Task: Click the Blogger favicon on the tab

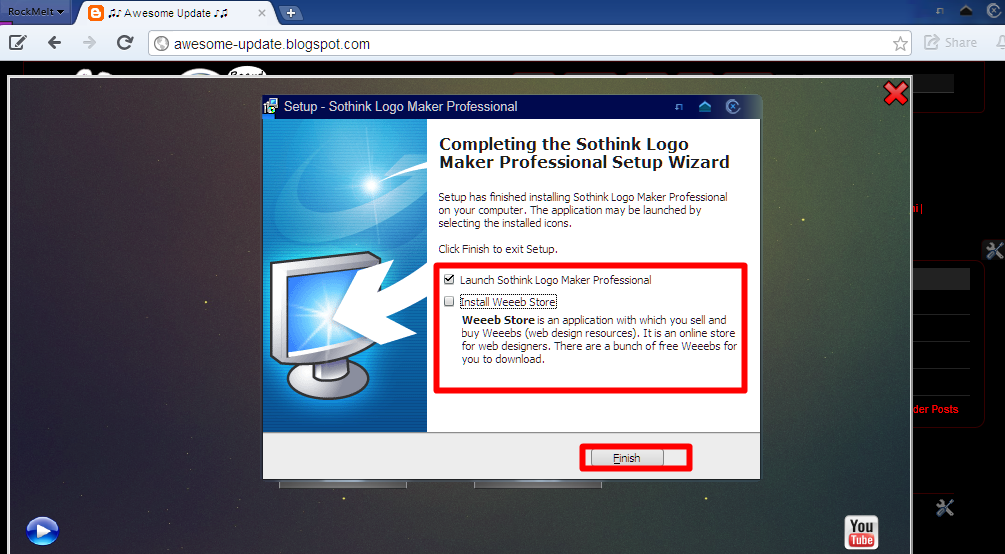Action: click(96, 13)
